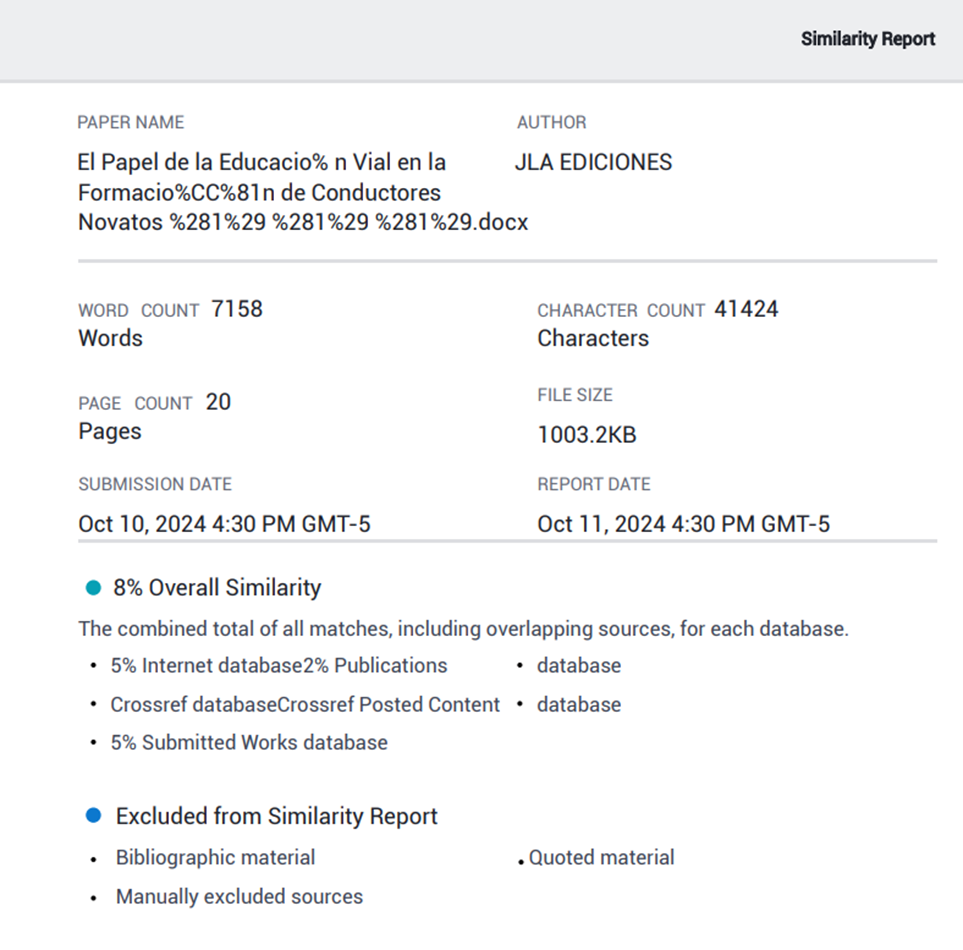Click the Similarity Report header title
Image resolution: width=963 pixels, height=950 pixels.
pyautogui.click(x=867, y=39)
